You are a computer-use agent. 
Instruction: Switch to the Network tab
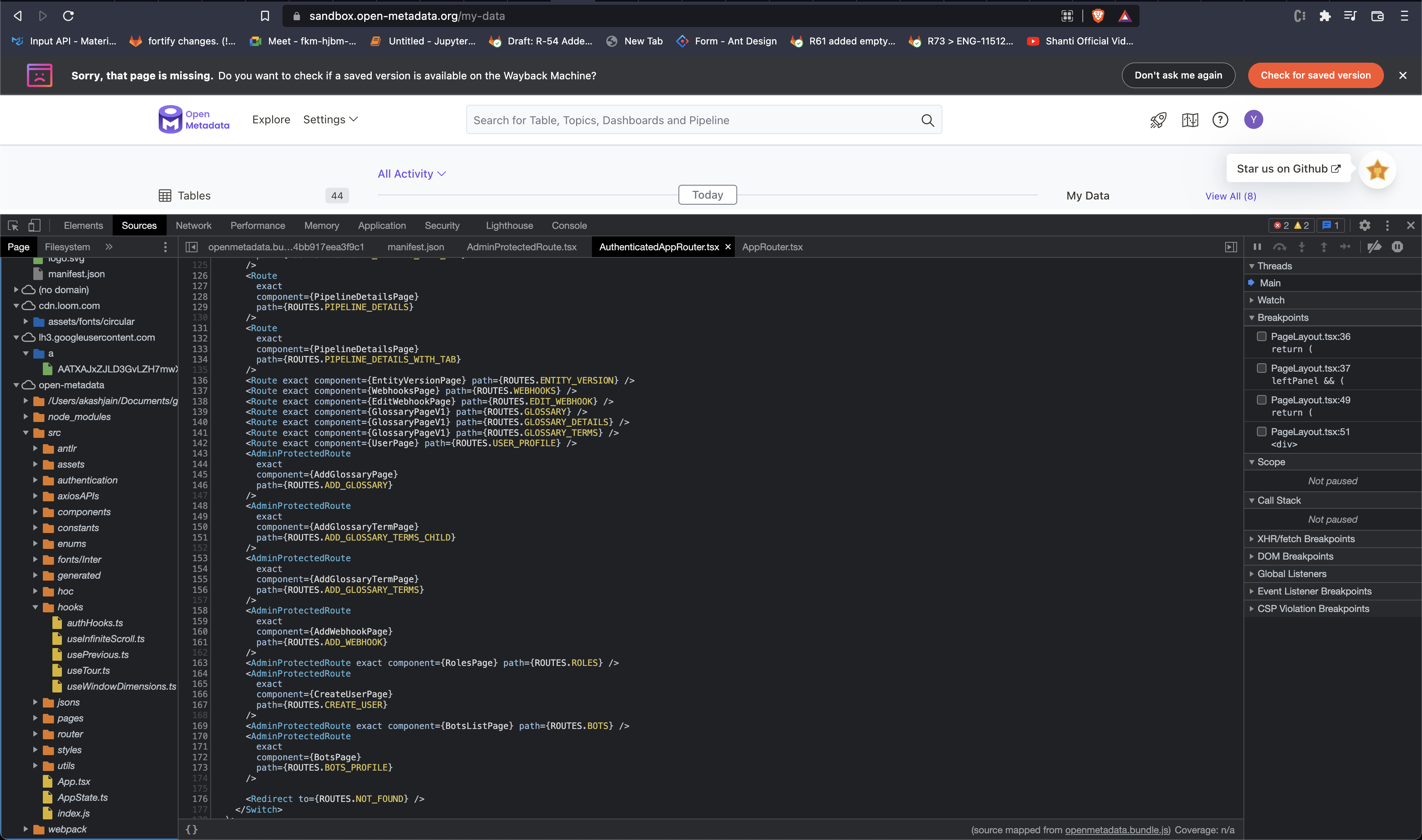coord(194,225)
